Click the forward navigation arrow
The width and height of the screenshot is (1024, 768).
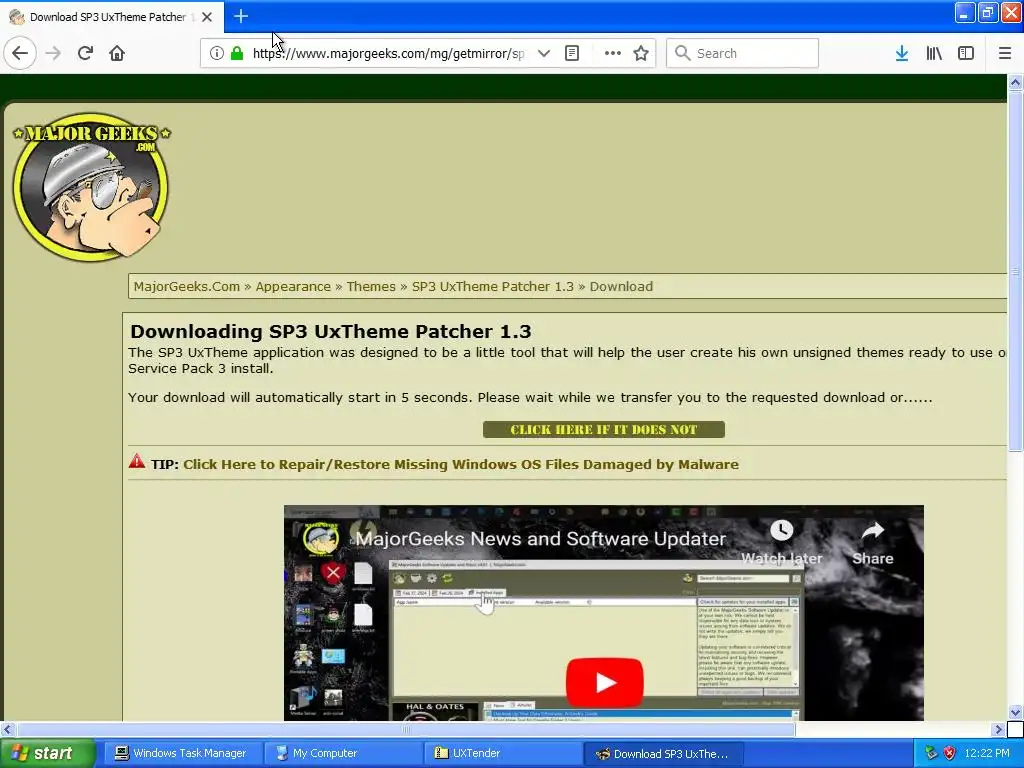coord(53,53)
